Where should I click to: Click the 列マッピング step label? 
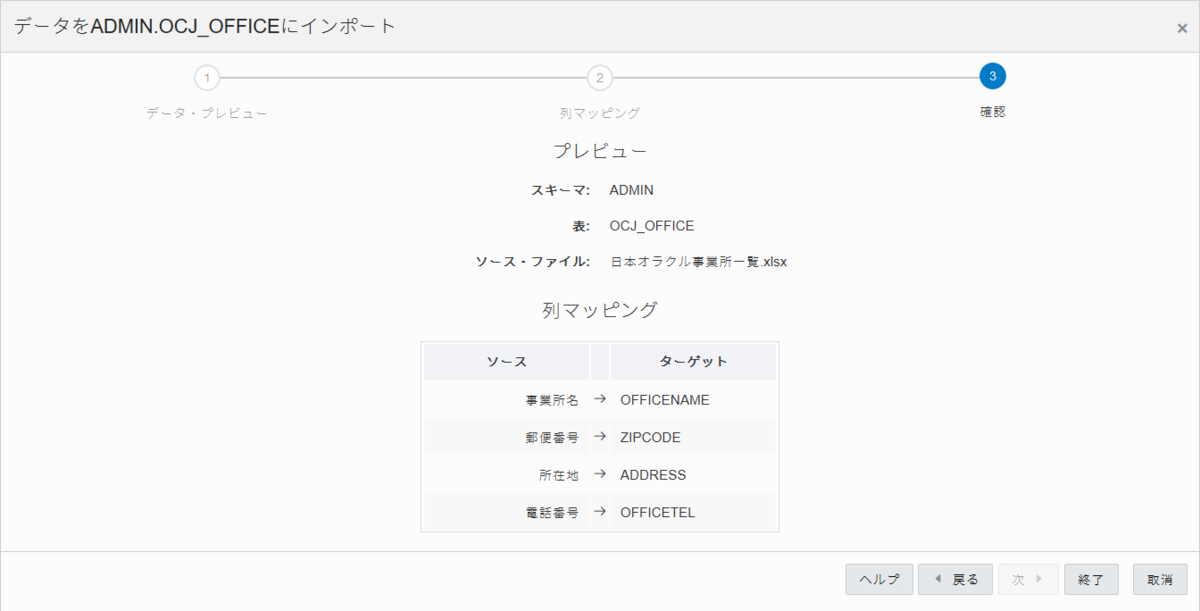[x=600, y=113]
